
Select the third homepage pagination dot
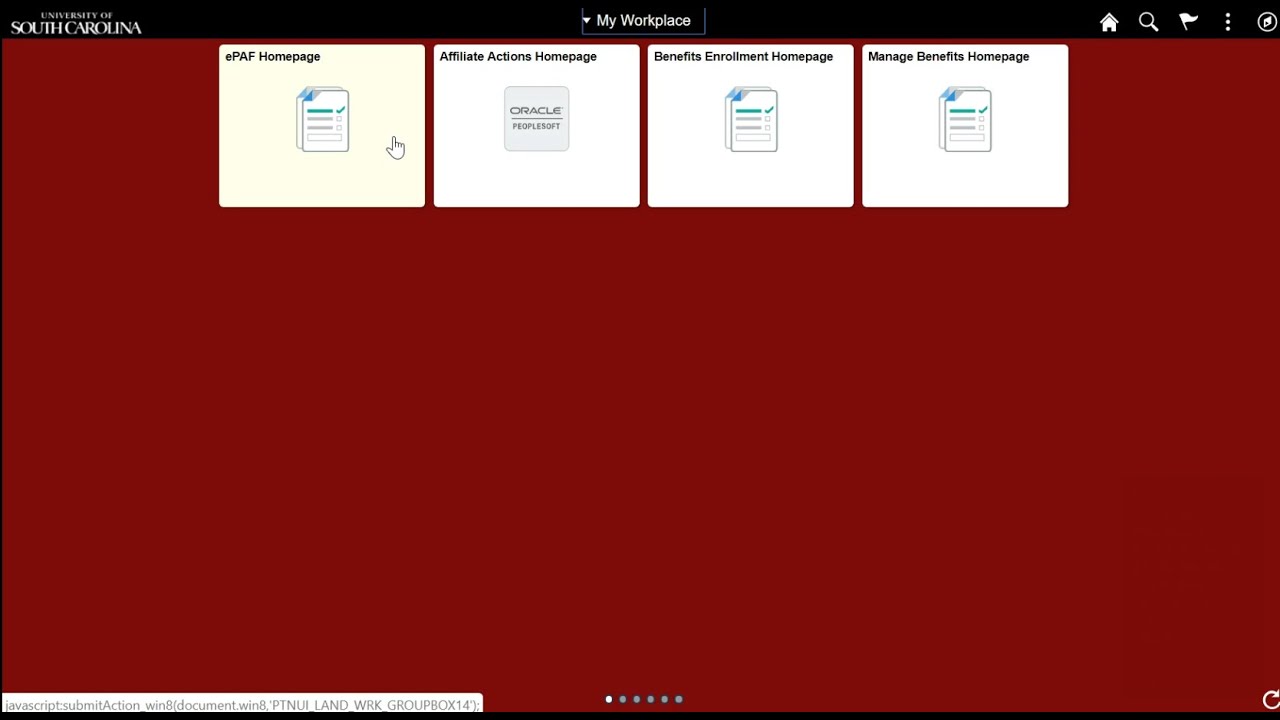tap(637, 699)
